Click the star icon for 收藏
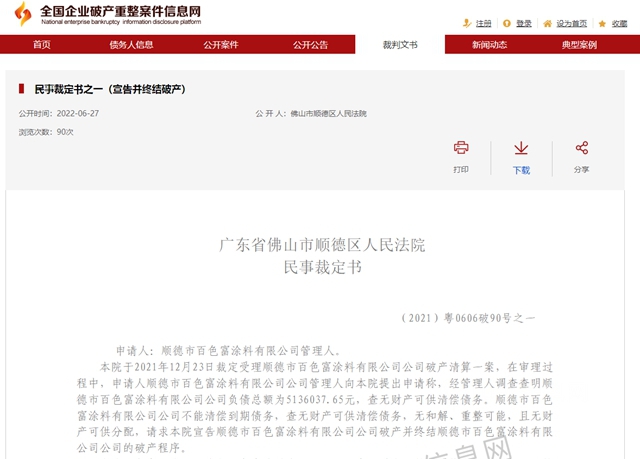The height and width of the screenshot is (459, 640). pyautogui.click(x=602, y=24)
